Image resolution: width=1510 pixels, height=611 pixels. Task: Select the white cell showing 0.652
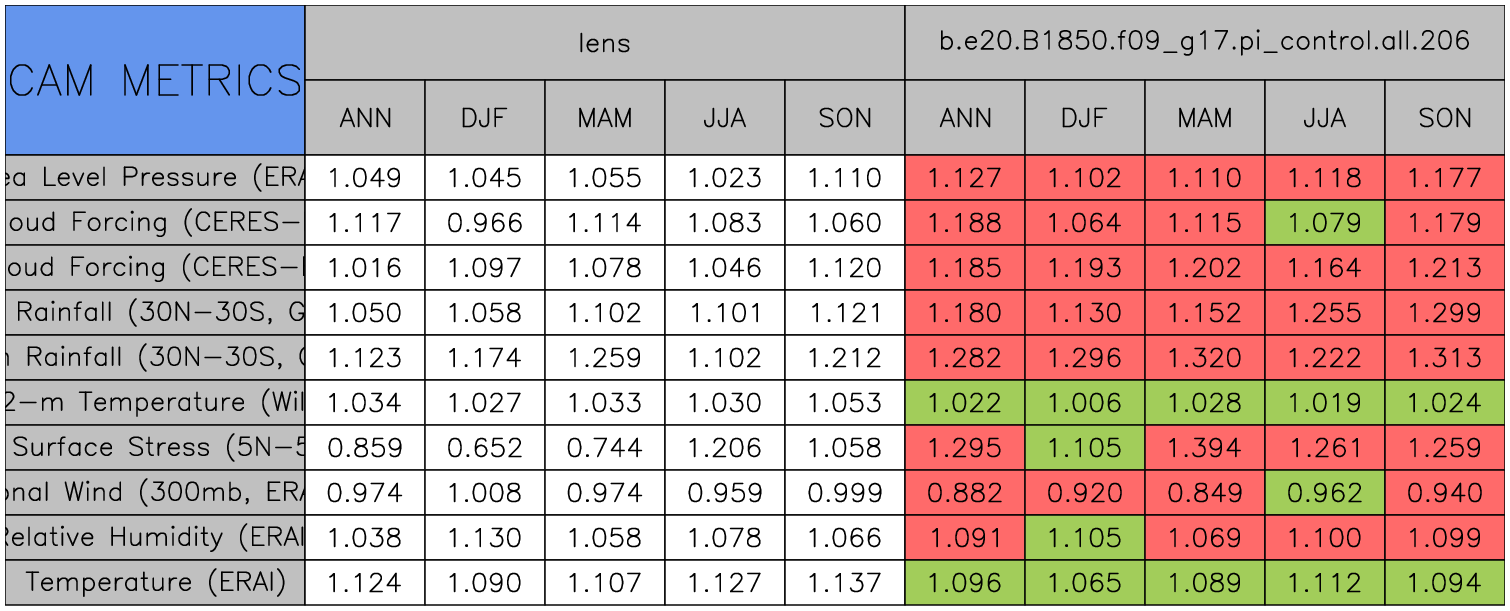[484, 448]
